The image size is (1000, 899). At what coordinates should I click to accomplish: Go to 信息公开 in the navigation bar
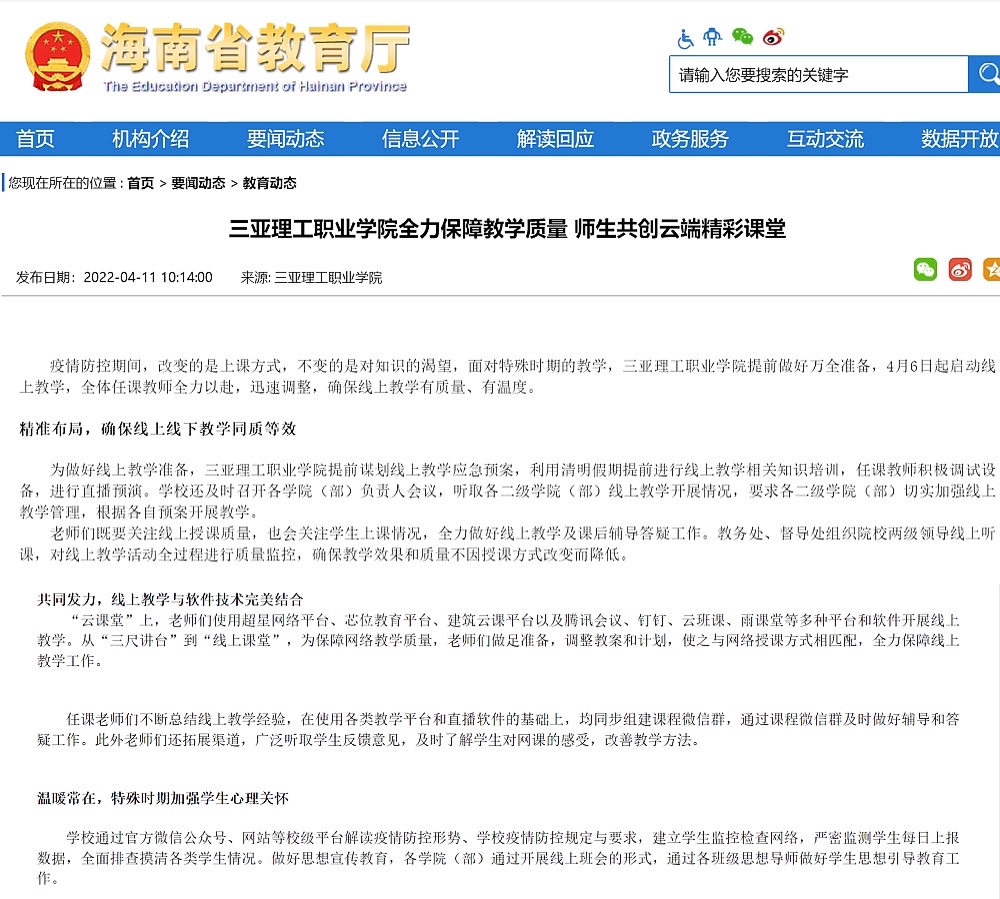tap(420, 139)
